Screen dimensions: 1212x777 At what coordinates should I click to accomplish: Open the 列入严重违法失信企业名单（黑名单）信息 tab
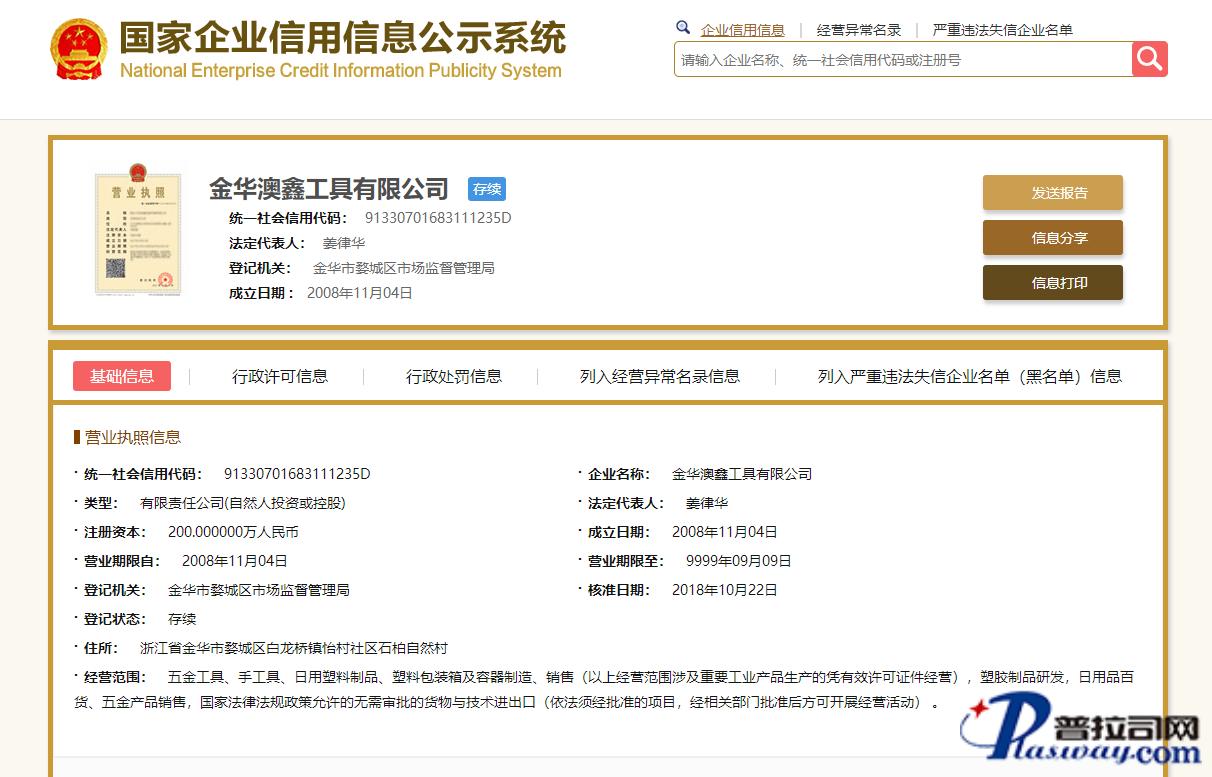969,376
